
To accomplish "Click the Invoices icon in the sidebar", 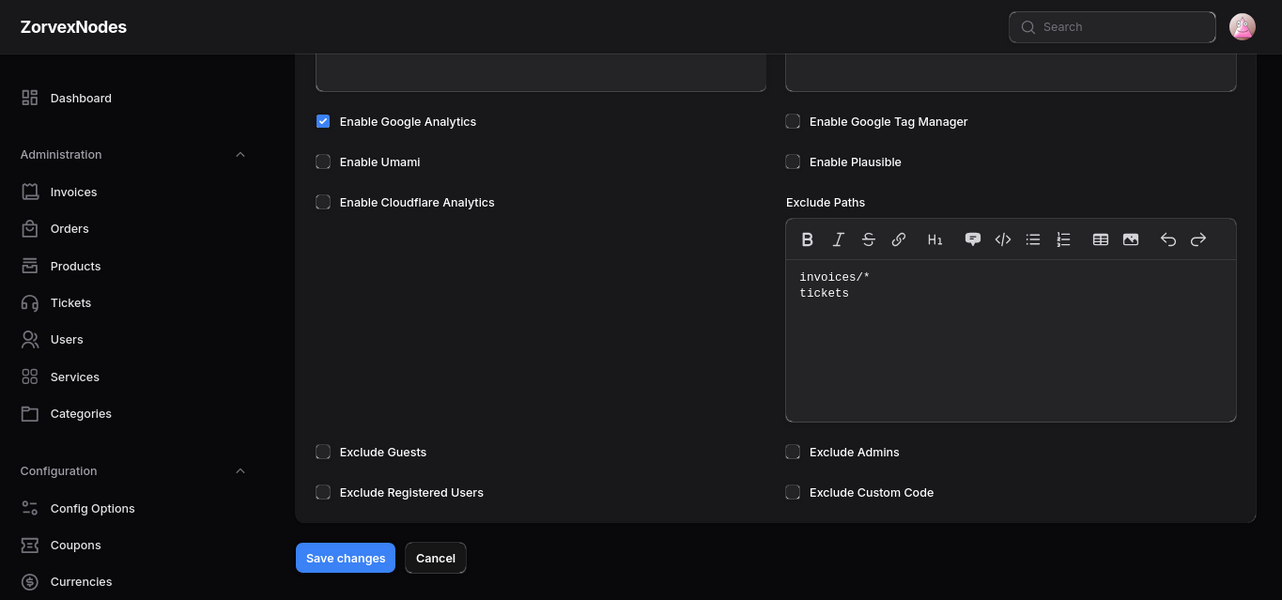I will click(30, 192).
